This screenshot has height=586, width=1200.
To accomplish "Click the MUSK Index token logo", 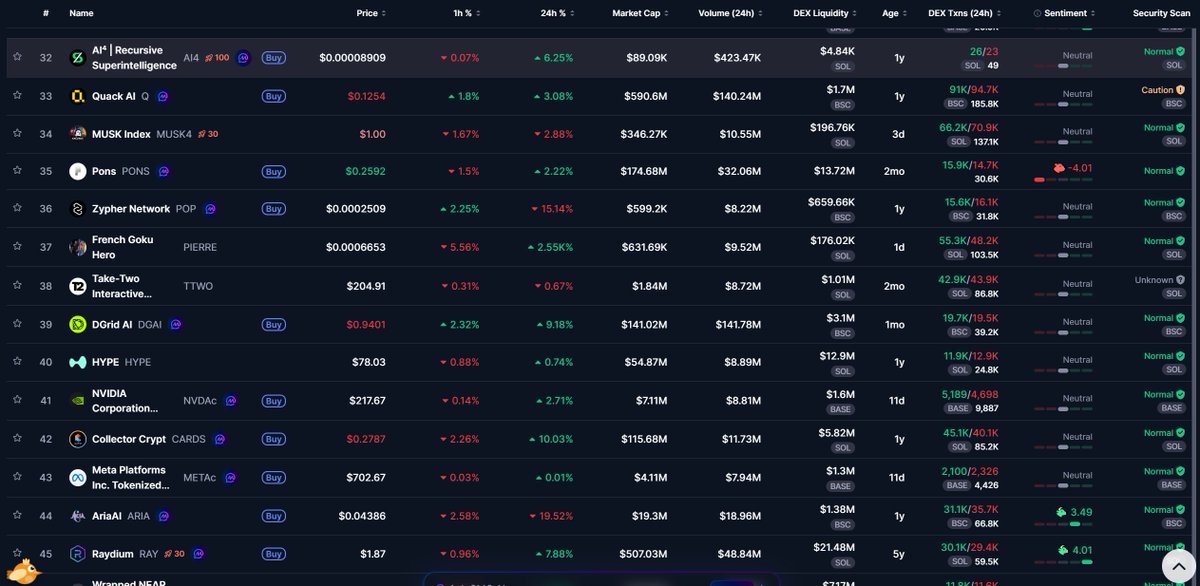I will pos(77,134).
